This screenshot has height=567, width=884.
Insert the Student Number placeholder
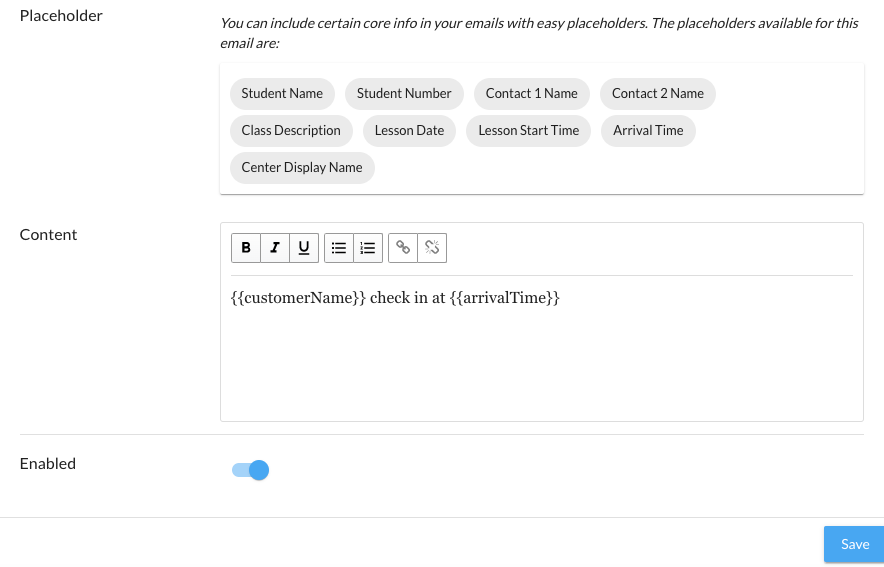tap(404, 93)
